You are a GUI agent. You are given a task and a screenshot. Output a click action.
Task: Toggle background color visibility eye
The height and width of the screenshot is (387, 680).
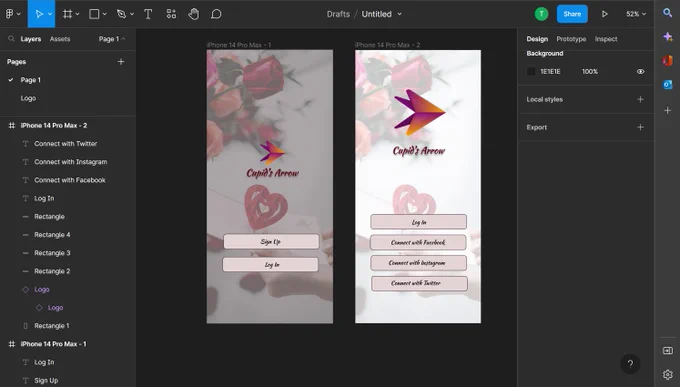pyautogui.click(x=640, y=72)
